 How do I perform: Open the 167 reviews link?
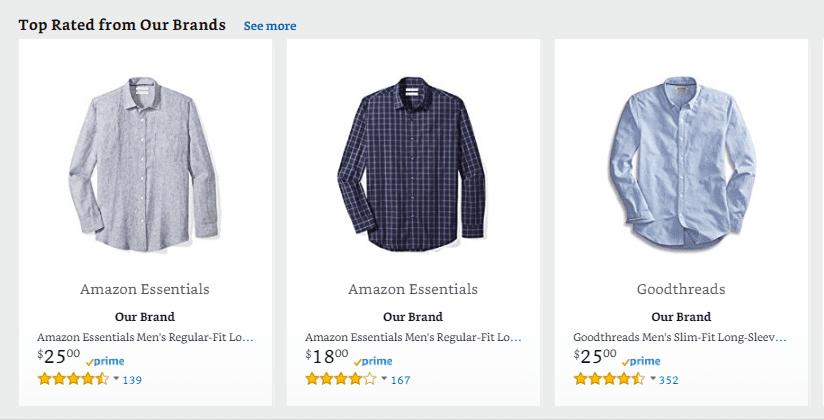click(x=400, y=380)
